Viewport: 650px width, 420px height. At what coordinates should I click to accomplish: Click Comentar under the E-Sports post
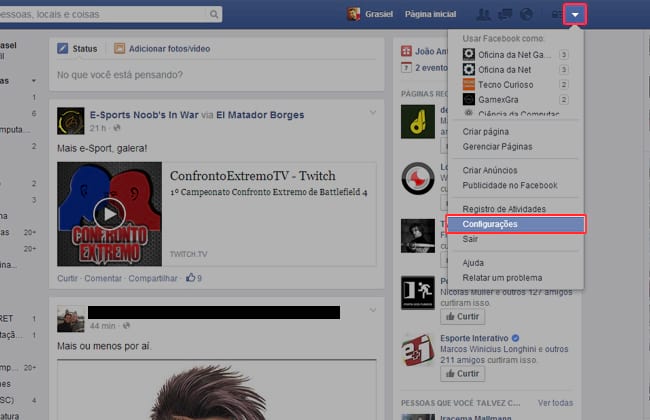pos(103,278)
